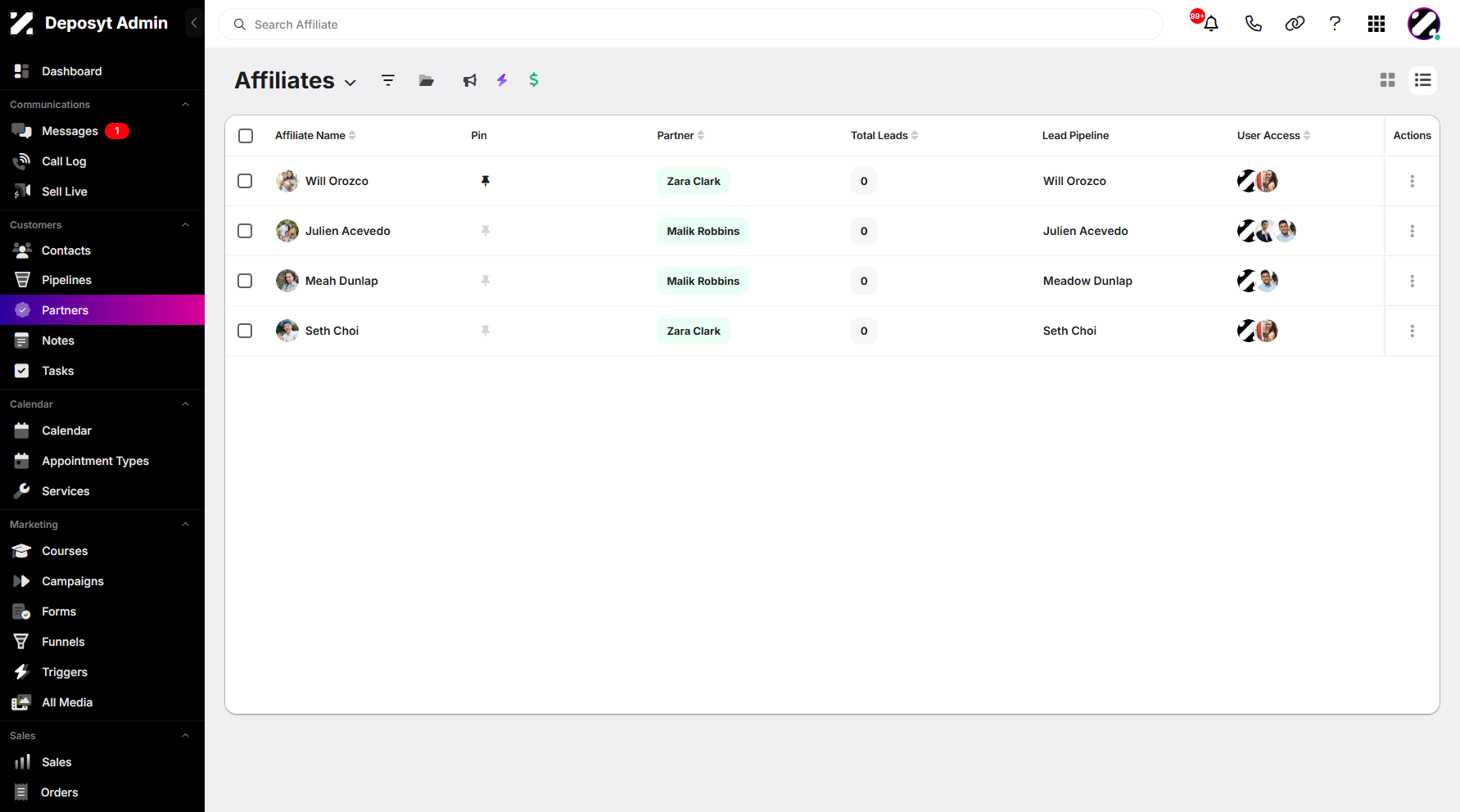Collapse the Sales sidebar section
Screen dimensions: 1460x812
[186, 736]
